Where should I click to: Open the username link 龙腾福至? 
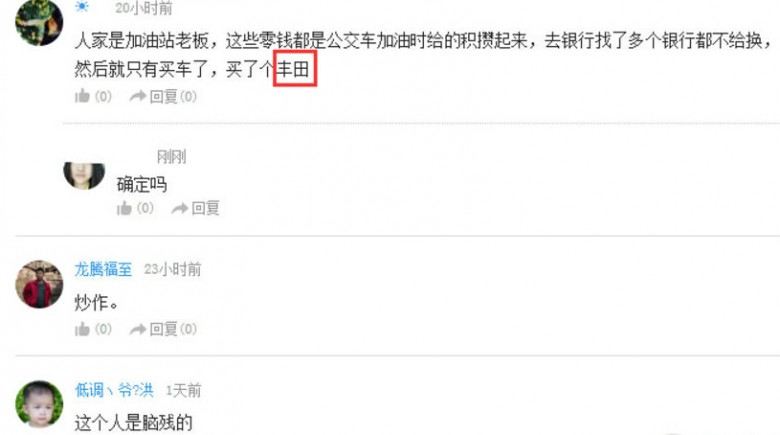pyautogui.click(x=103, y=269)
